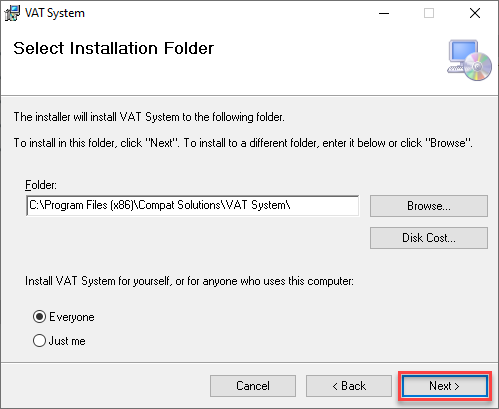Click the 'VAT System' title bar text
499x409 pixels.
pyautogui.click(x=55, y=13)
